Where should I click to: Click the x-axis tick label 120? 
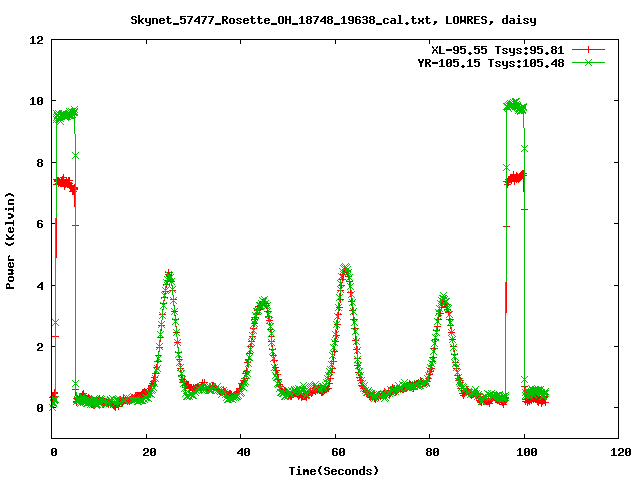coord(621,452)
